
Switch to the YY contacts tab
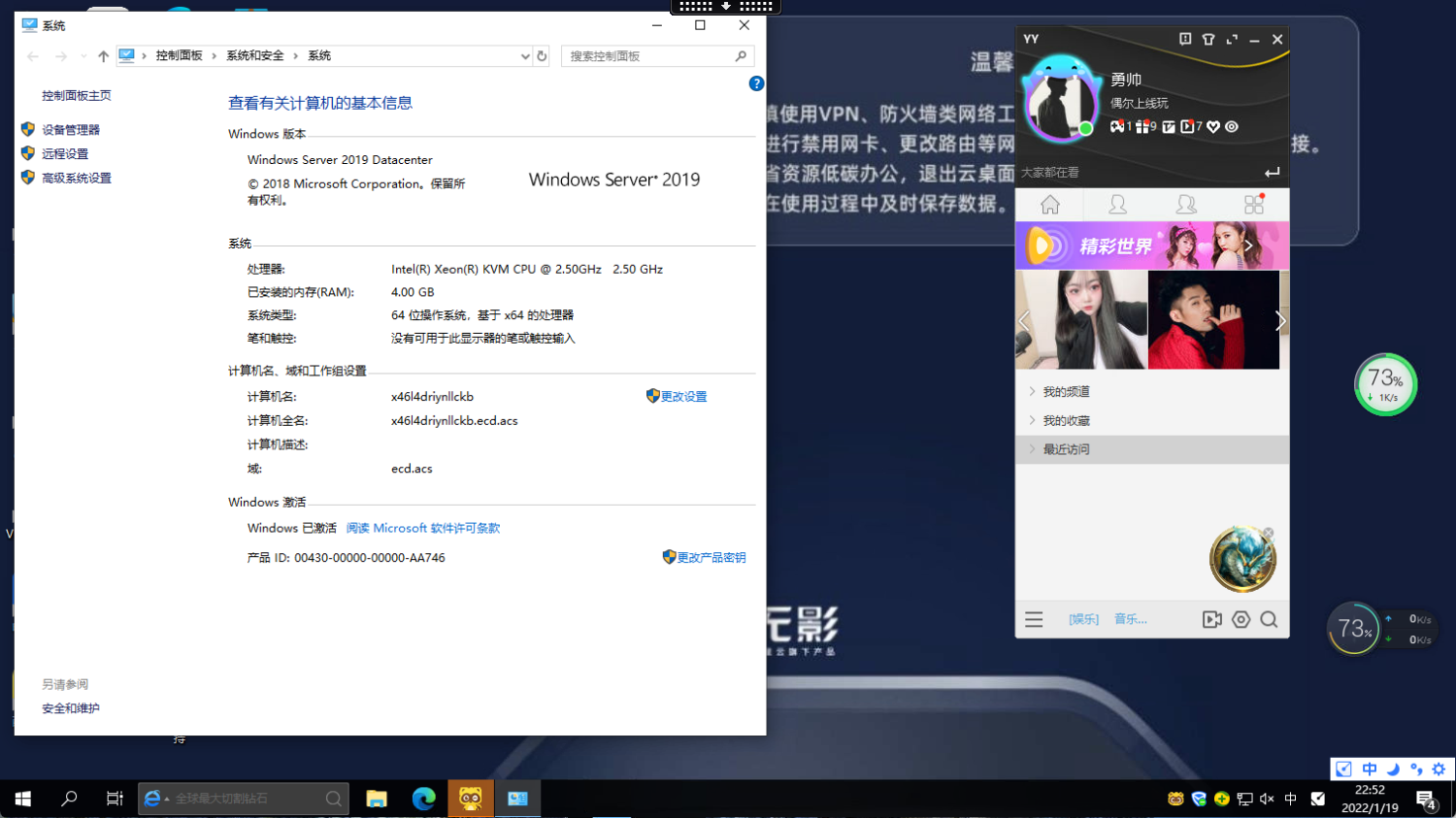pyautogui.click(x=1118, y=205)
